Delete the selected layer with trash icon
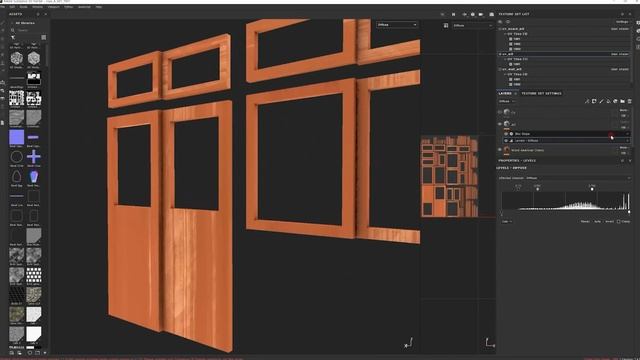The width and height of the screenshot is (640, 360). [629, 101]
